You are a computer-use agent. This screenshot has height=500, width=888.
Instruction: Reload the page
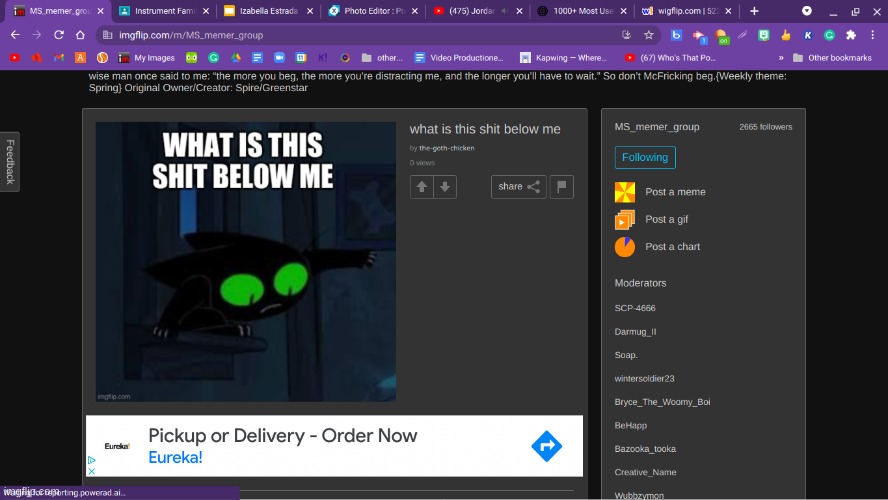58,35
